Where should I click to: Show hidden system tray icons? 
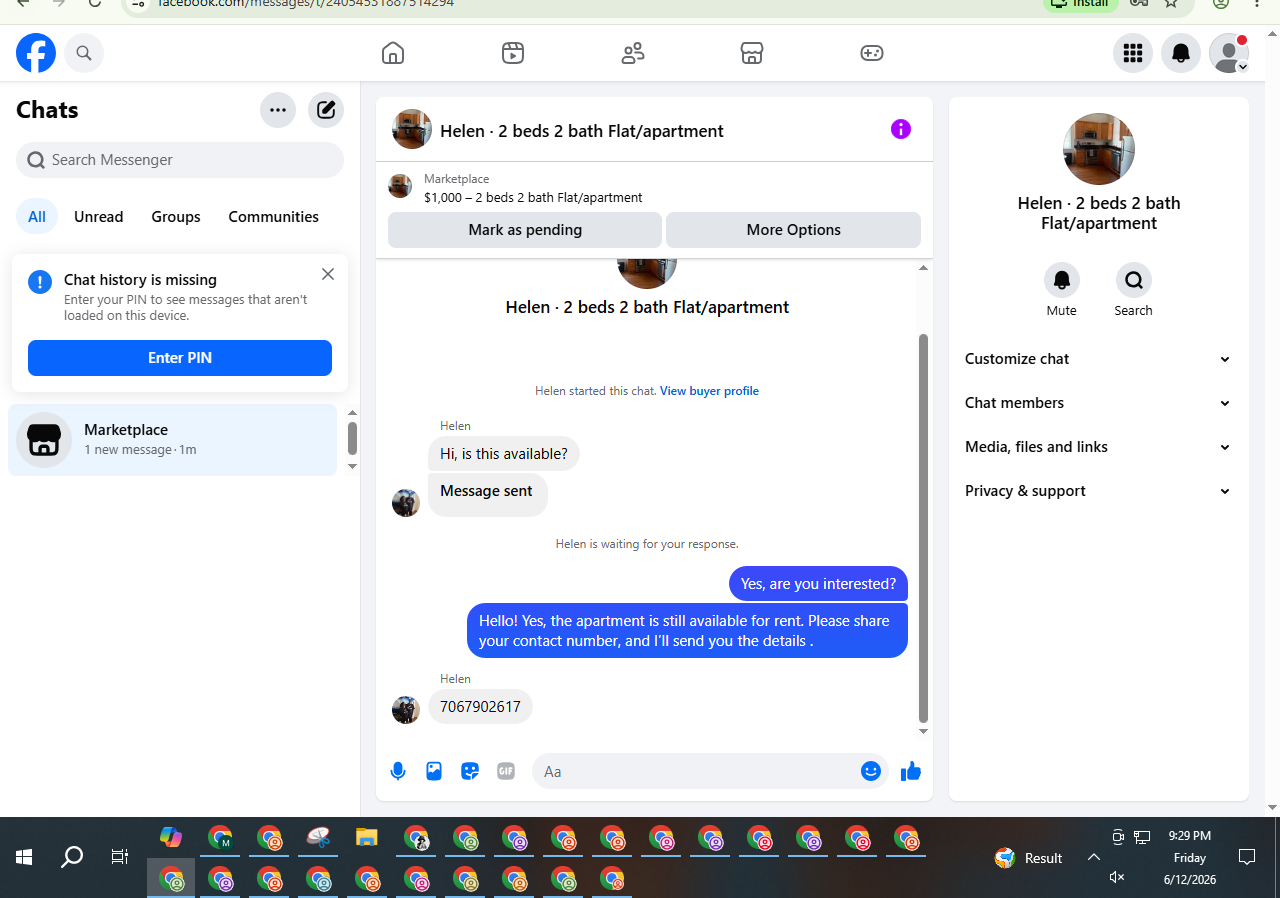click(1094, 857)
